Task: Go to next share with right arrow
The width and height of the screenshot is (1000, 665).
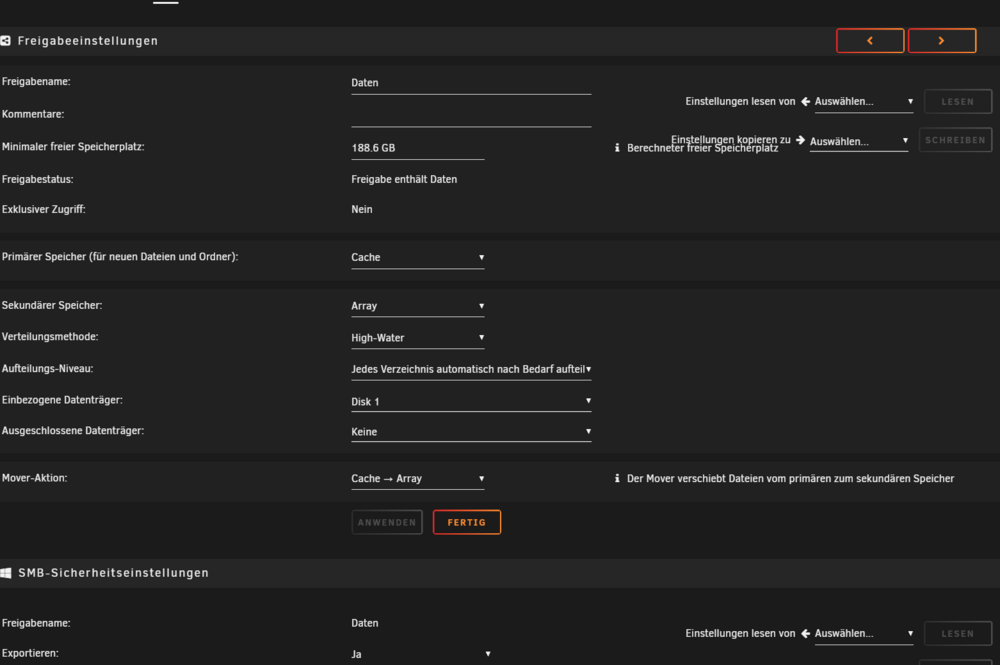Action: 942,41
